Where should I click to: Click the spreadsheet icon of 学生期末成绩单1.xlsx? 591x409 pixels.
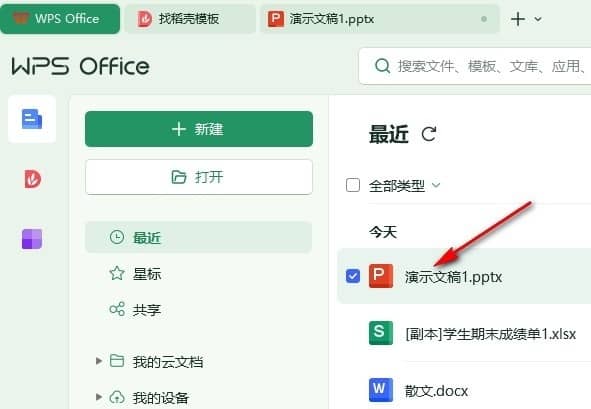click(x=381, y=333)
